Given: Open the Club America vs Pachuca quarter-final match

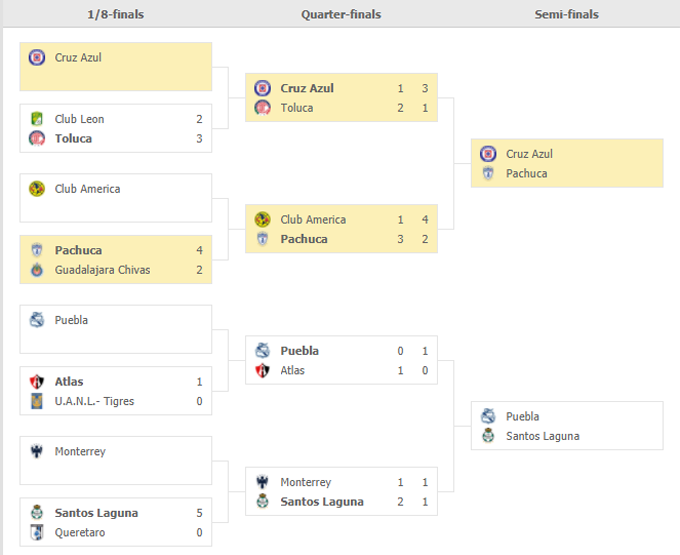Looking at the screenshot, I should point(340,229).
